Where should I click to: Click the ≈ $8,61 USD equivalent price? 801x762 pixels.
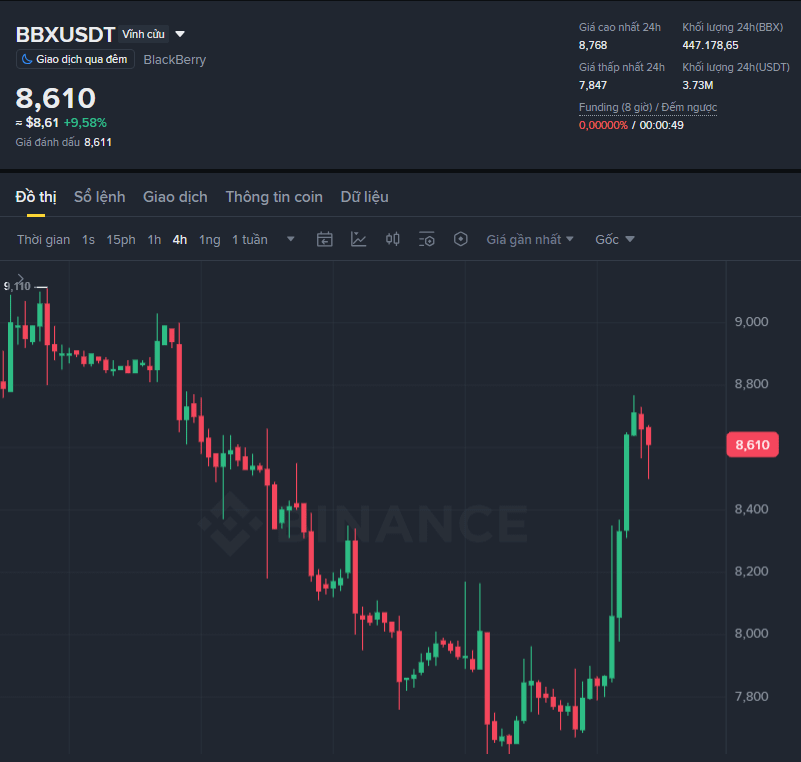point(37,123)
